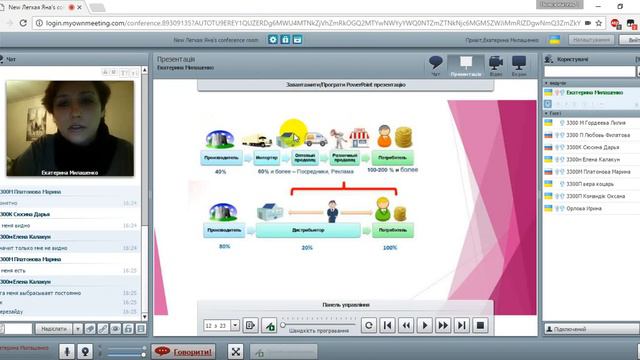Click the chat font size T icon

[124, 73]
